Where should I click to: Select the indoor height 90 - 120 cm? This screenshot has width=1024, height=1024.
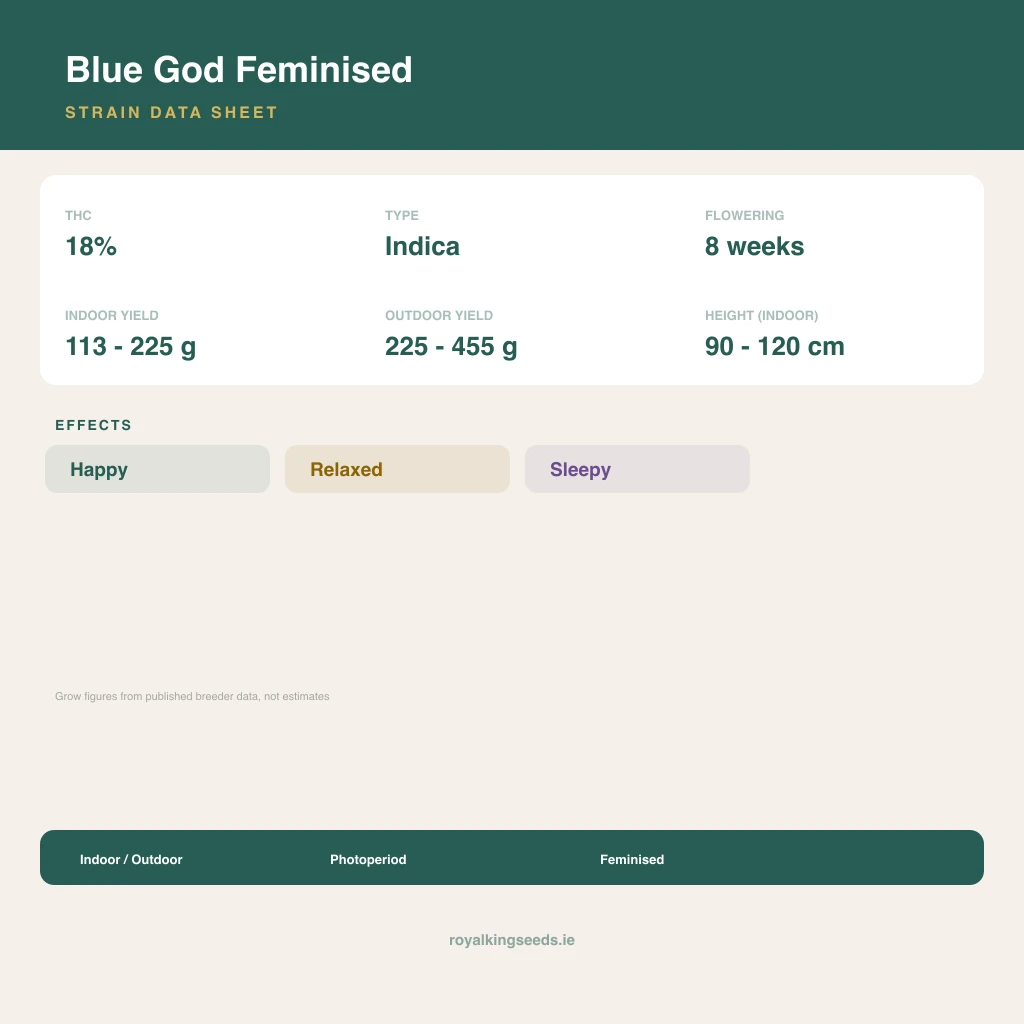coord(775,346)
